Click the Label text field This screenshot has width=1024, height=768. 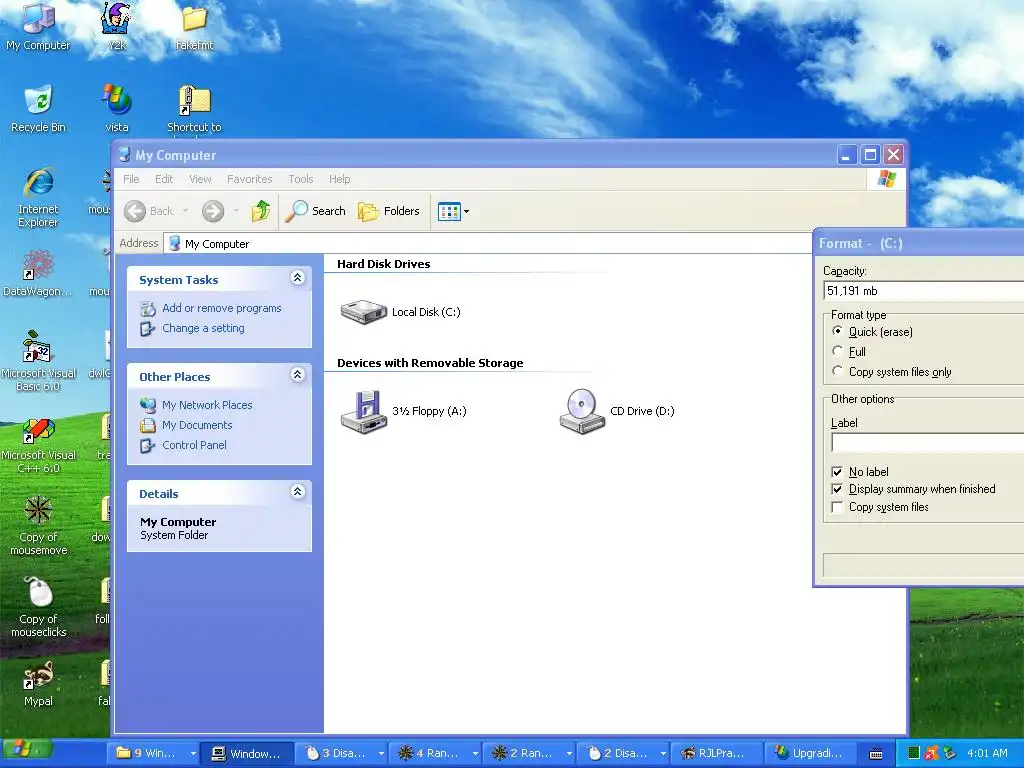coord(927,443)
